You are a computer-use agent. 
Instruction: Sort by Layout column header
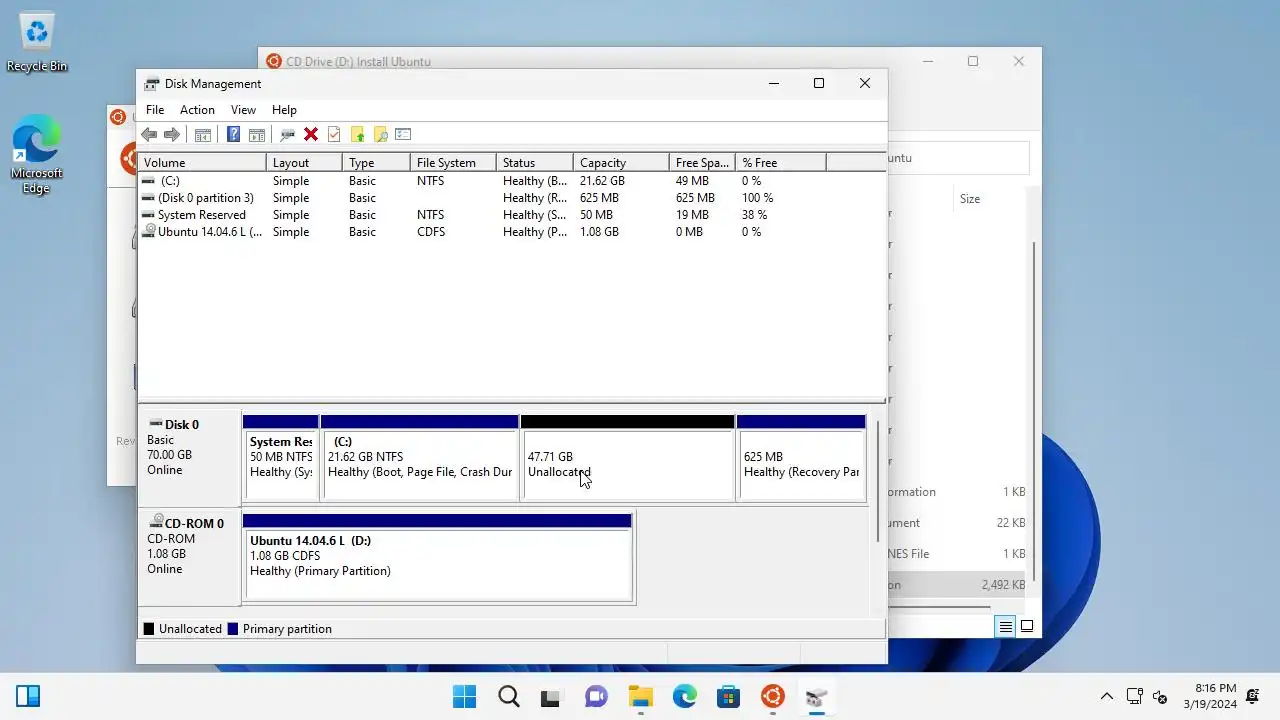coord(304,162)
